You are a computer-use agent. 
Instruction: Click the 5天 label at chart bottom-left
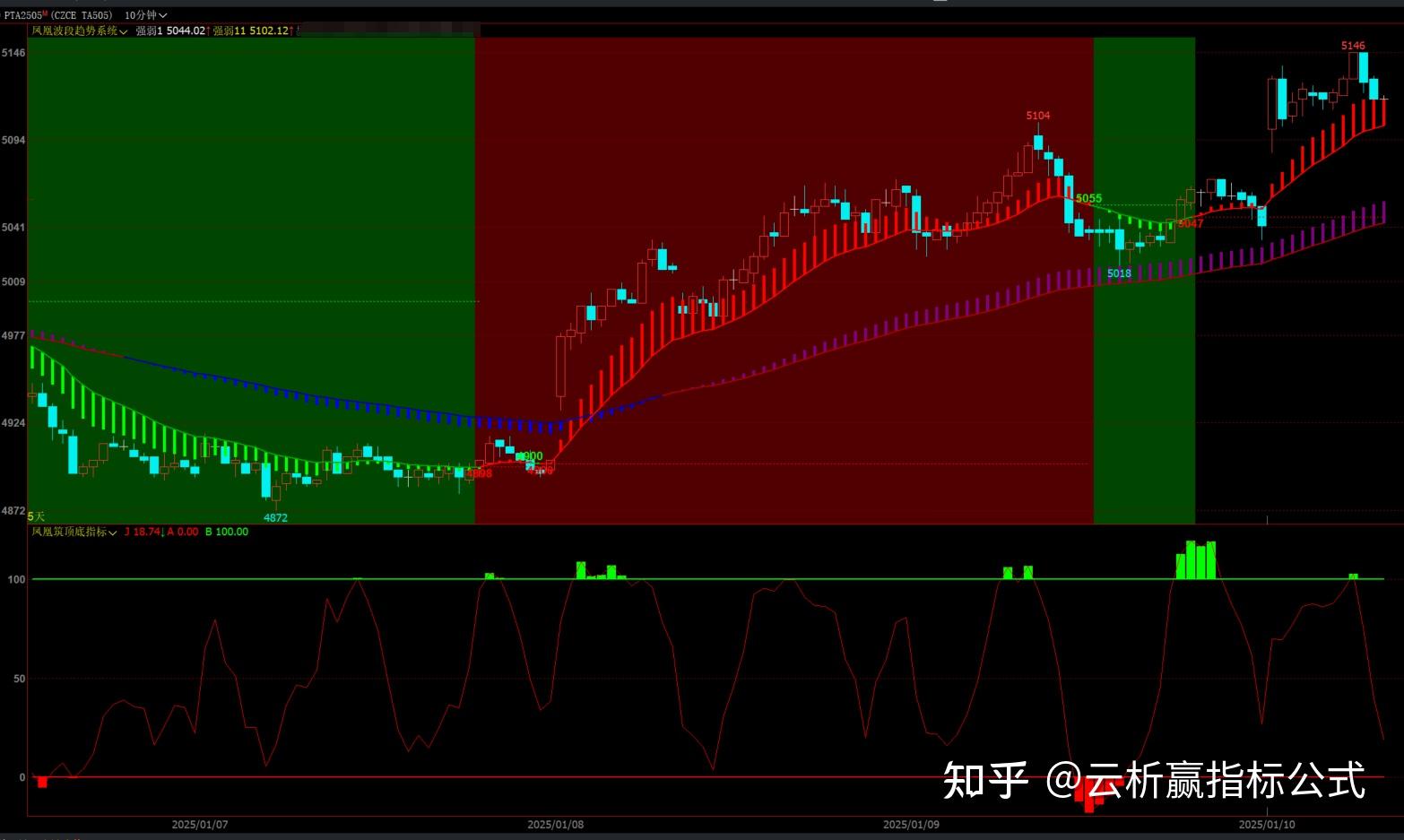tap(36, 516)
